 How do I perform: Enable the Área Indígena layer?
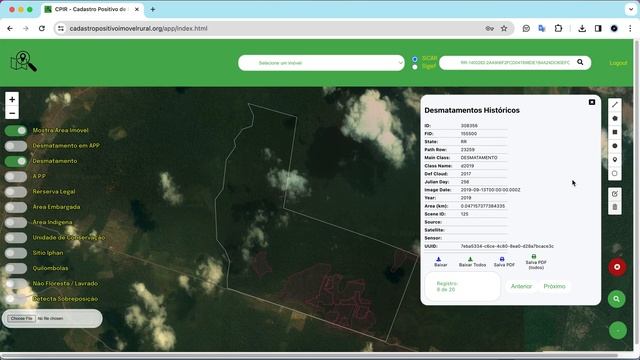coord(16,222)
